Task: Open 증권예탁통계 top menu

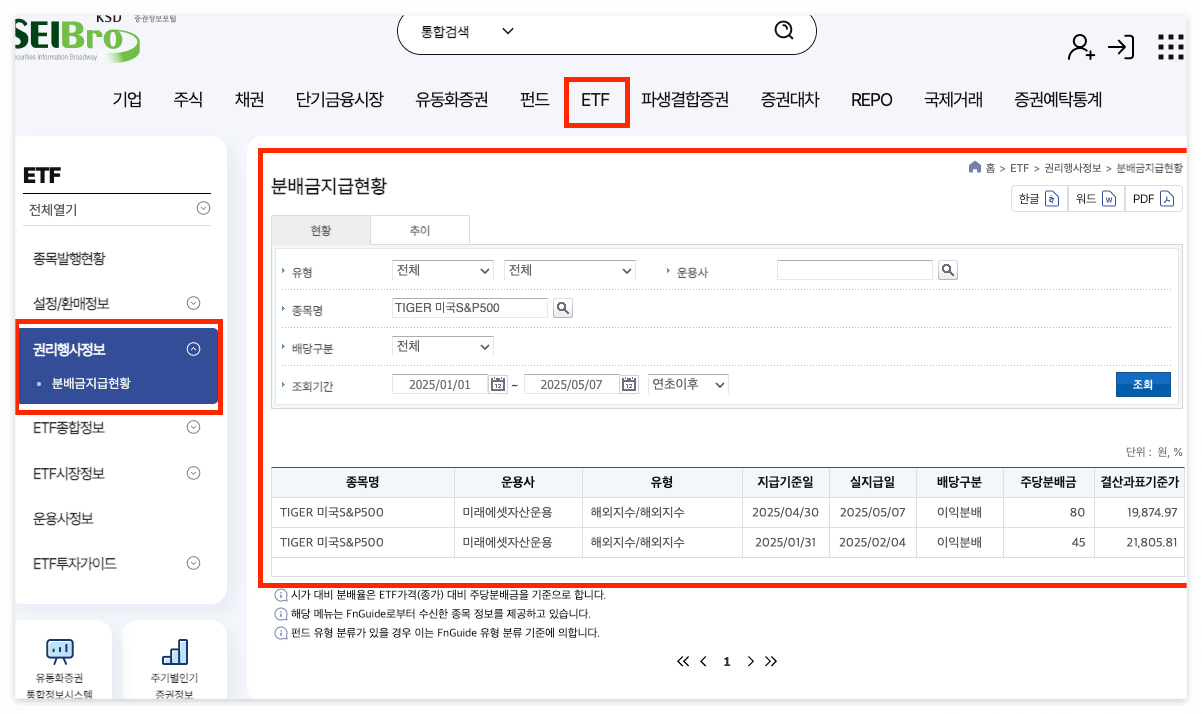Action: point(1058,100)
